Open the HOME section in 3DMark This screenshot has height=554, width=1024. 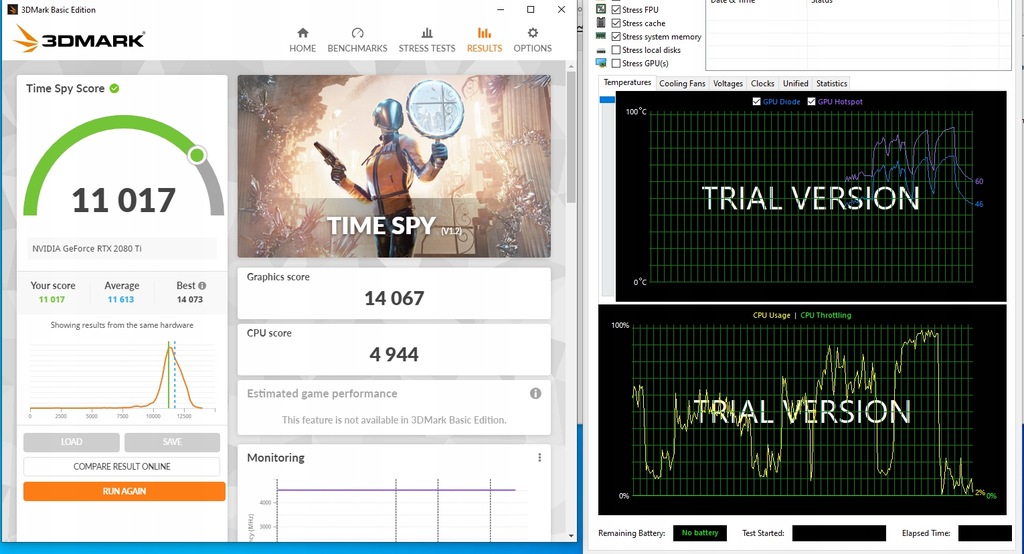click(302, 40)
